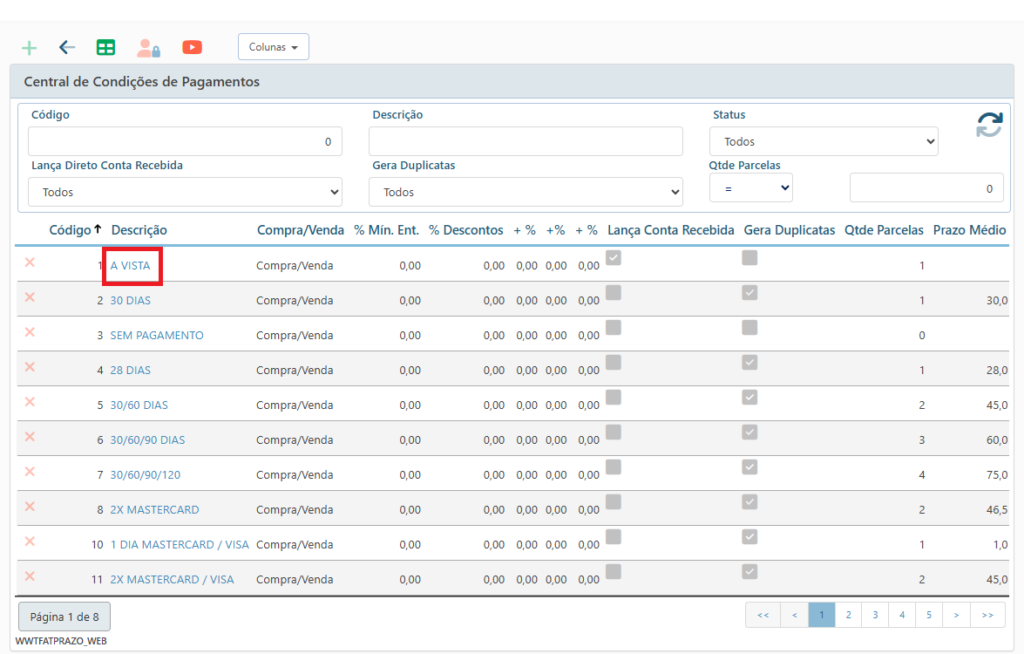Open the 28 DIAS payment condition

pos(130,370)
